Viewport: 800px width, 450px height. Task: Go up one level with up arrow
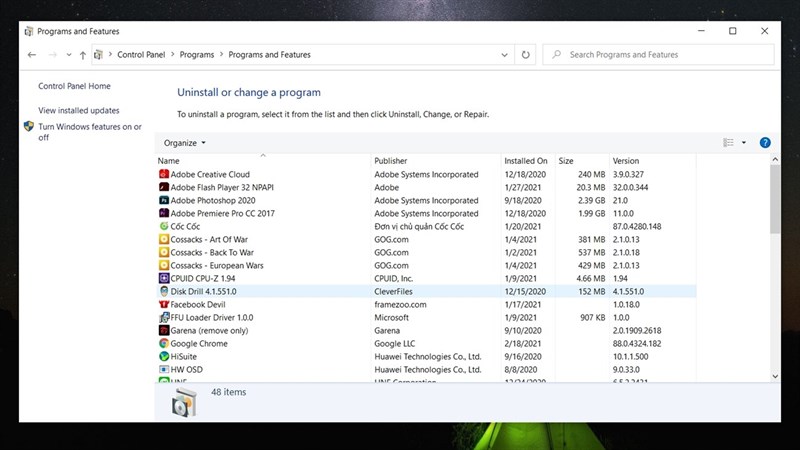[83, 55]
